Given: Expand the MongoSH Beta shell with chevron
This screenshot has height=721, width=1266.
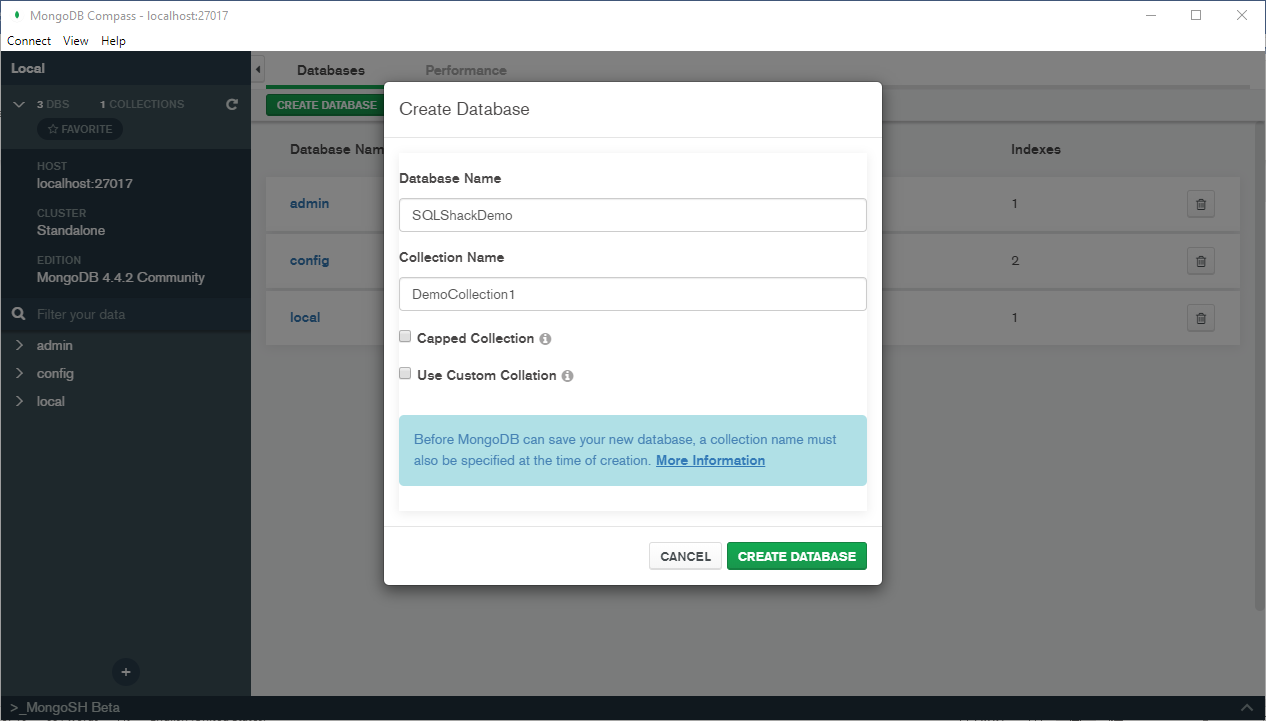Looking at the screenshot, I should tap(1246, 707).
